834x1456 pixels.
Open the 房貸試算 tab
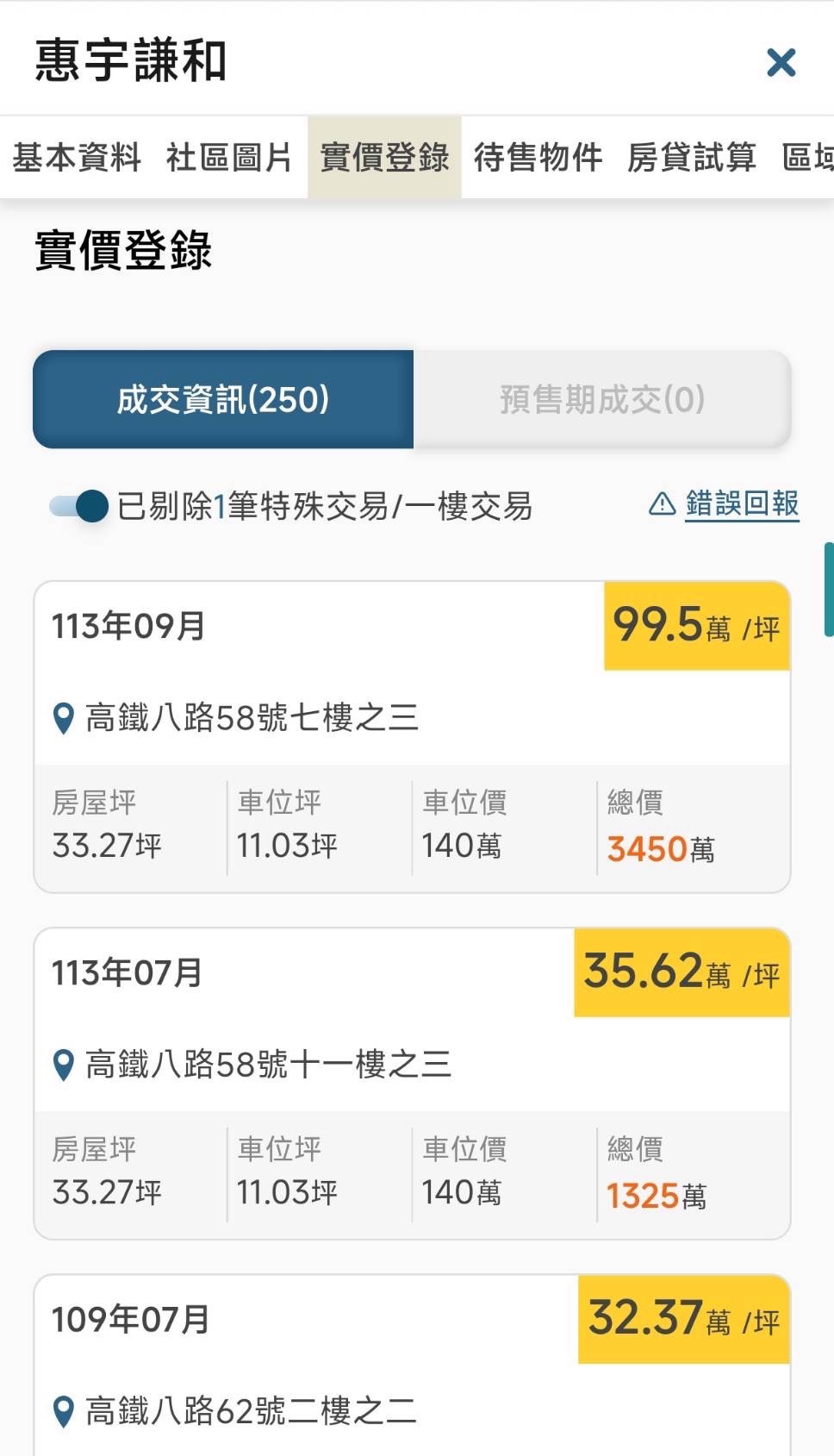[x=691, y=158]
